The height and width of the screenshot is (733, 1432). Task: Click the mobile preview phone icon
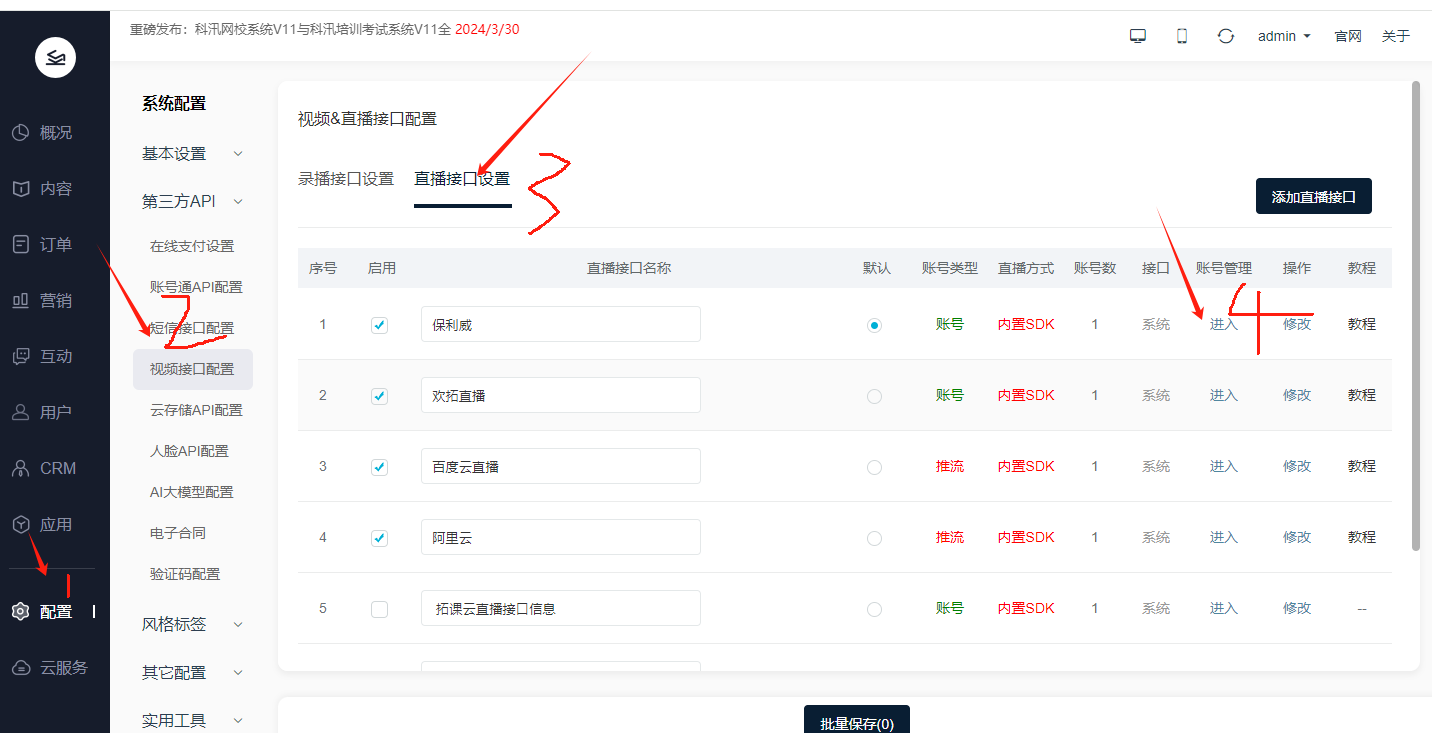point(1181,36)
